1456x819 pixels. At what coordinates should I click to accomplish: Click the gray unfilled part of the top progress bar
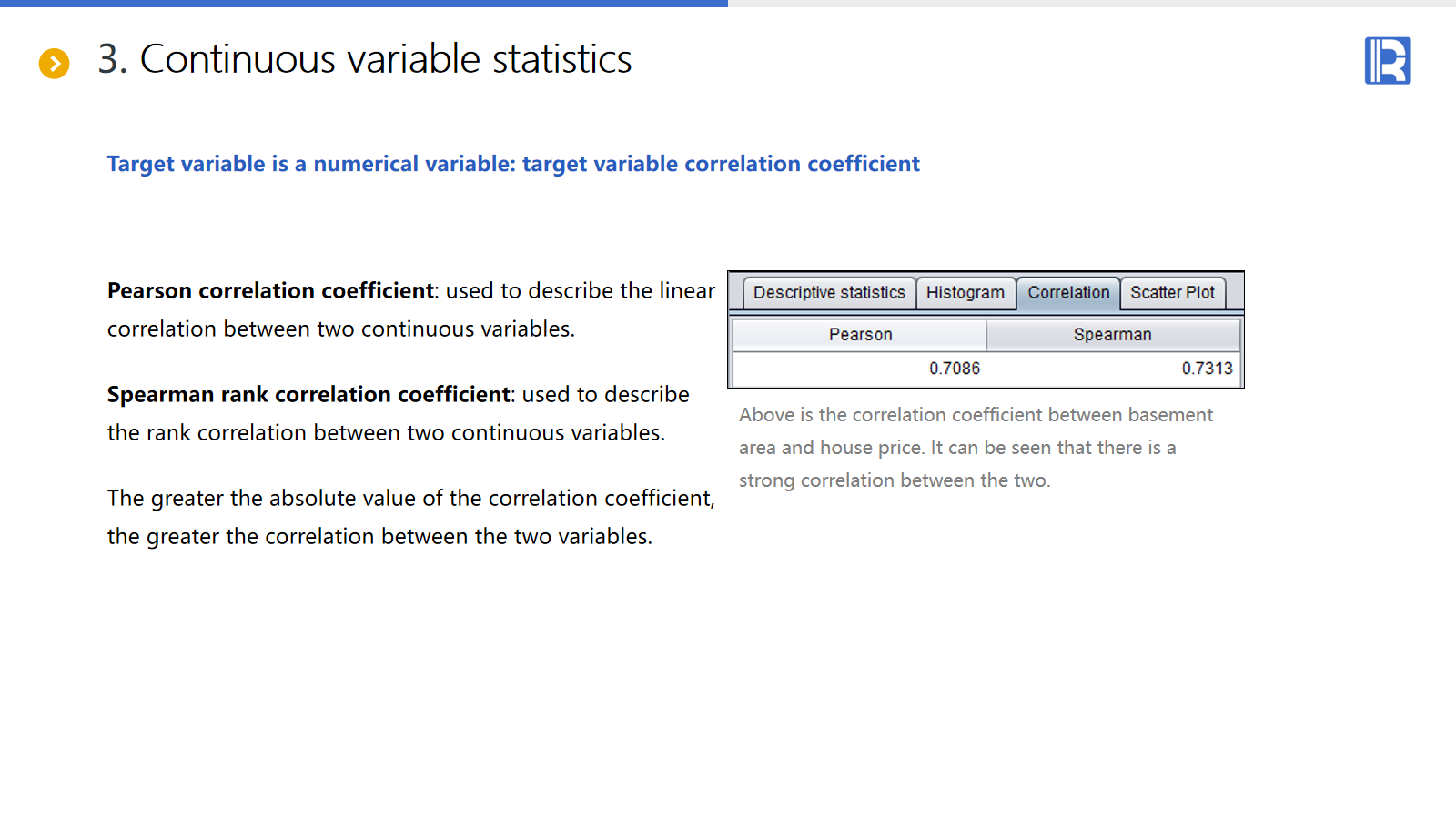point(1092,4)
